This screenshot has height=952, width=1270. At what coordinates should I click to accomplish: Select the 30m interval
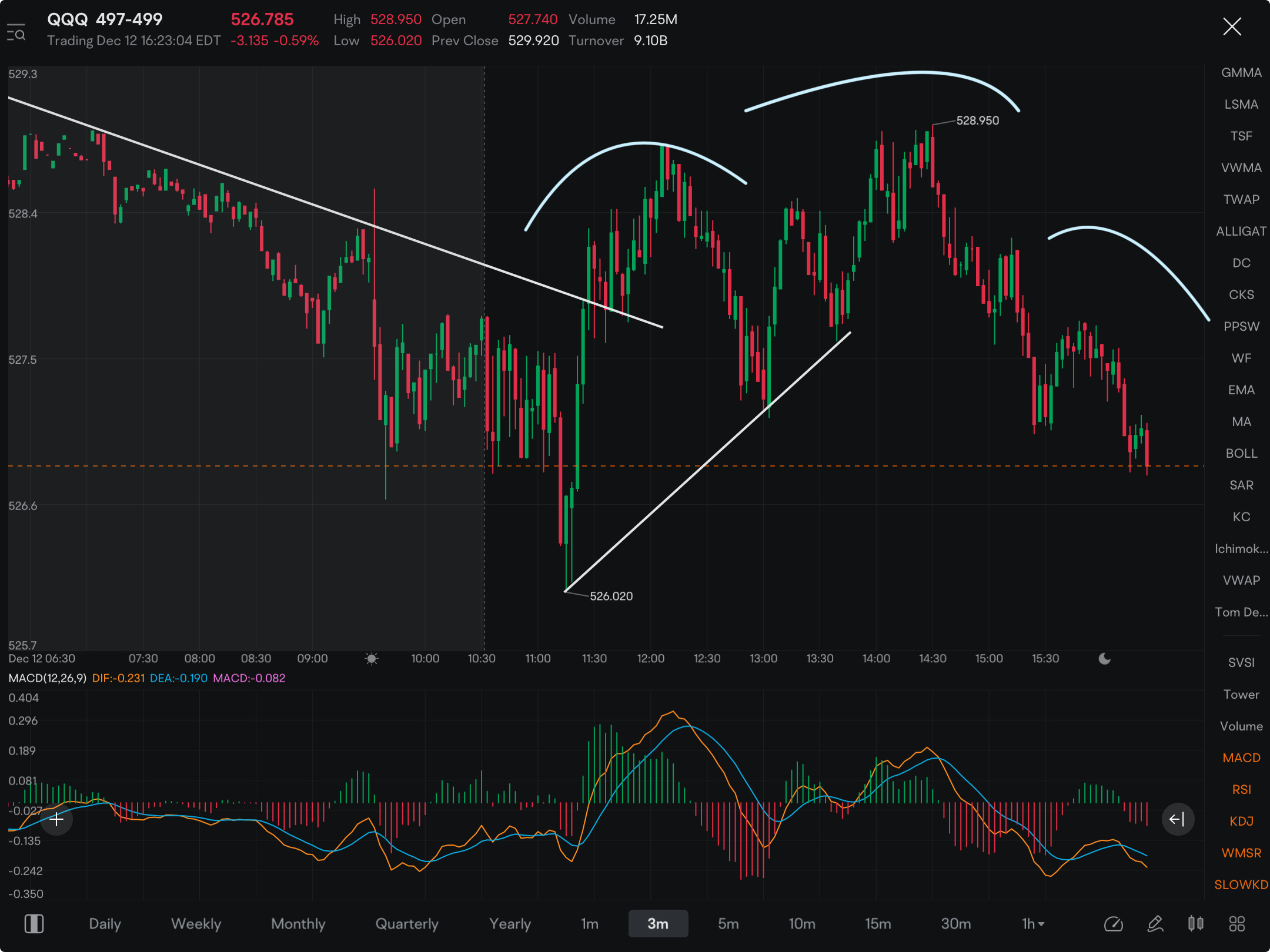click(x=956, y=924)
